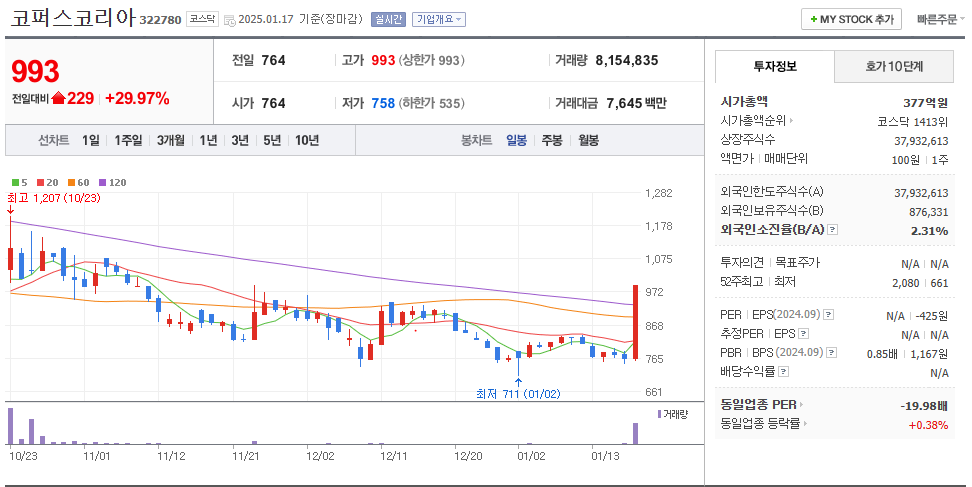Click the latest red candlestick on chart
The width and height of the screenshot is (972, 487).
pyautogui.click(x=635, y=322)
